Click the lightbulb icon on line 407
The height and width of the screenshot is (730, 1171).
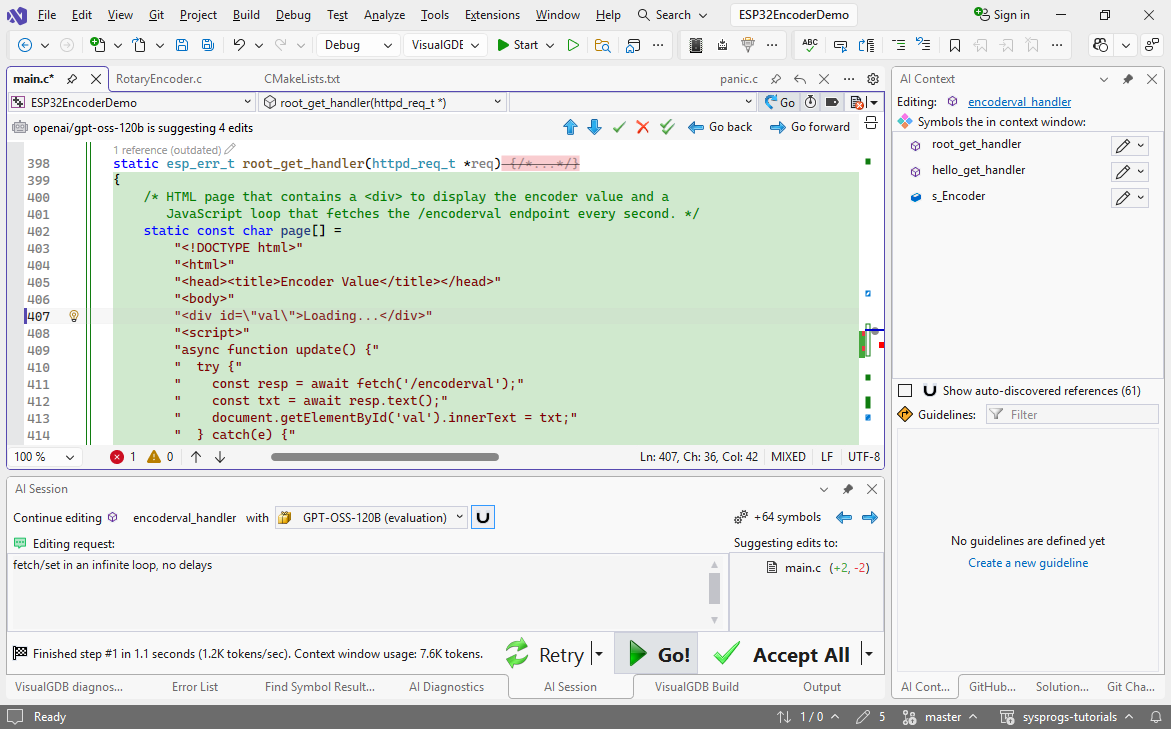tap(73, 316)
